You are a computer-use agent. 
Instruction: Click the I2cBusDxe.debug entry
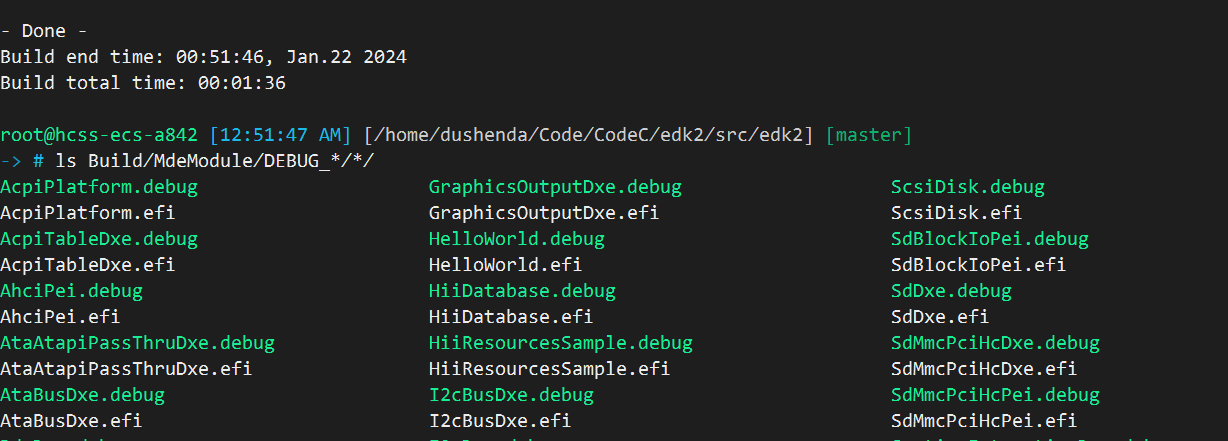pos(511,394)
